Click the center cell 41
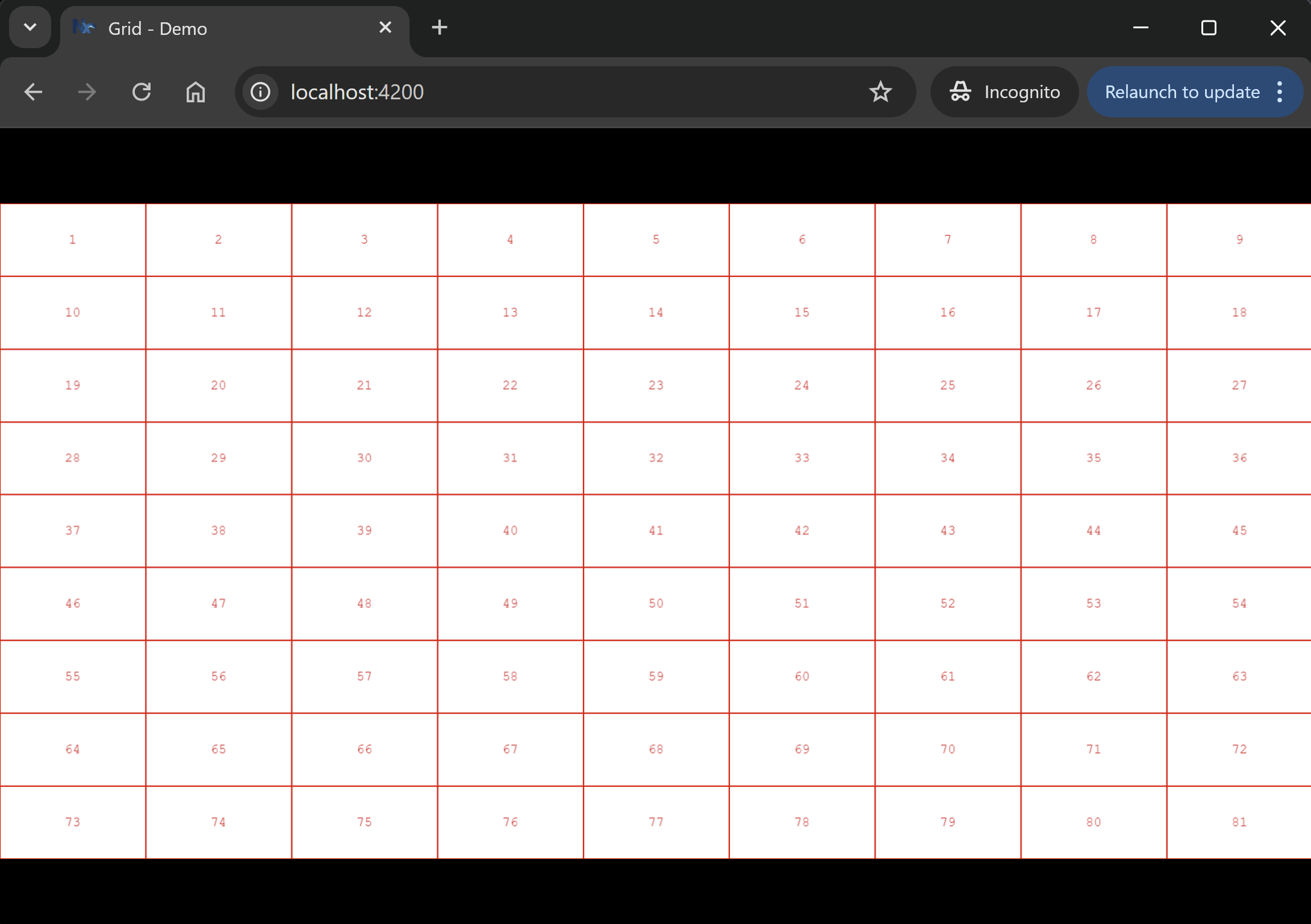This screenshot has height=924, width=1311. pos(656,532)
